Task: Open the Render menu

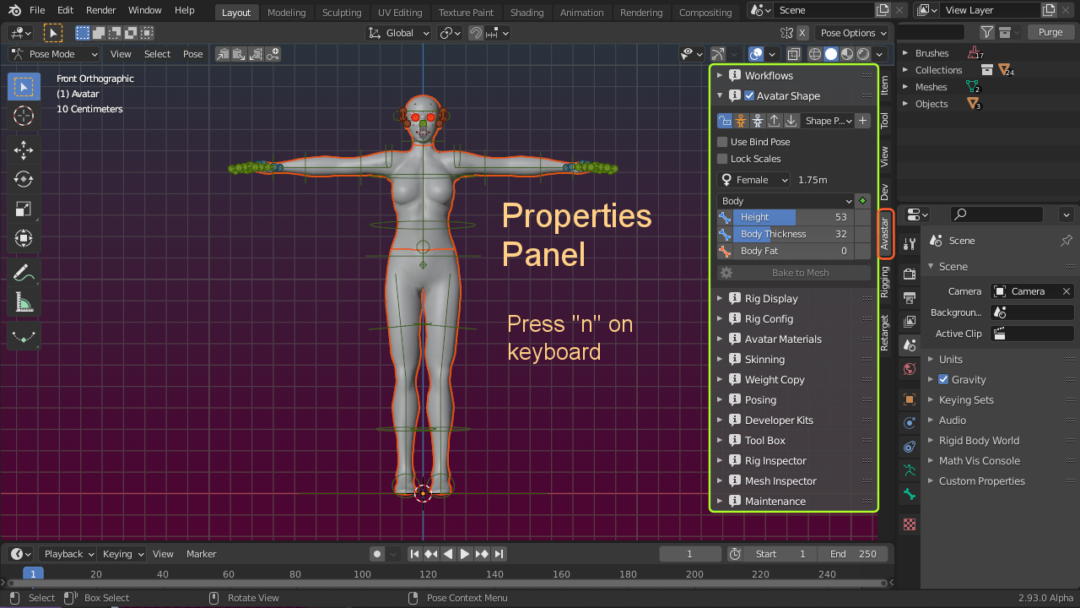Action: pyautogui.click(x=101, y=10)
